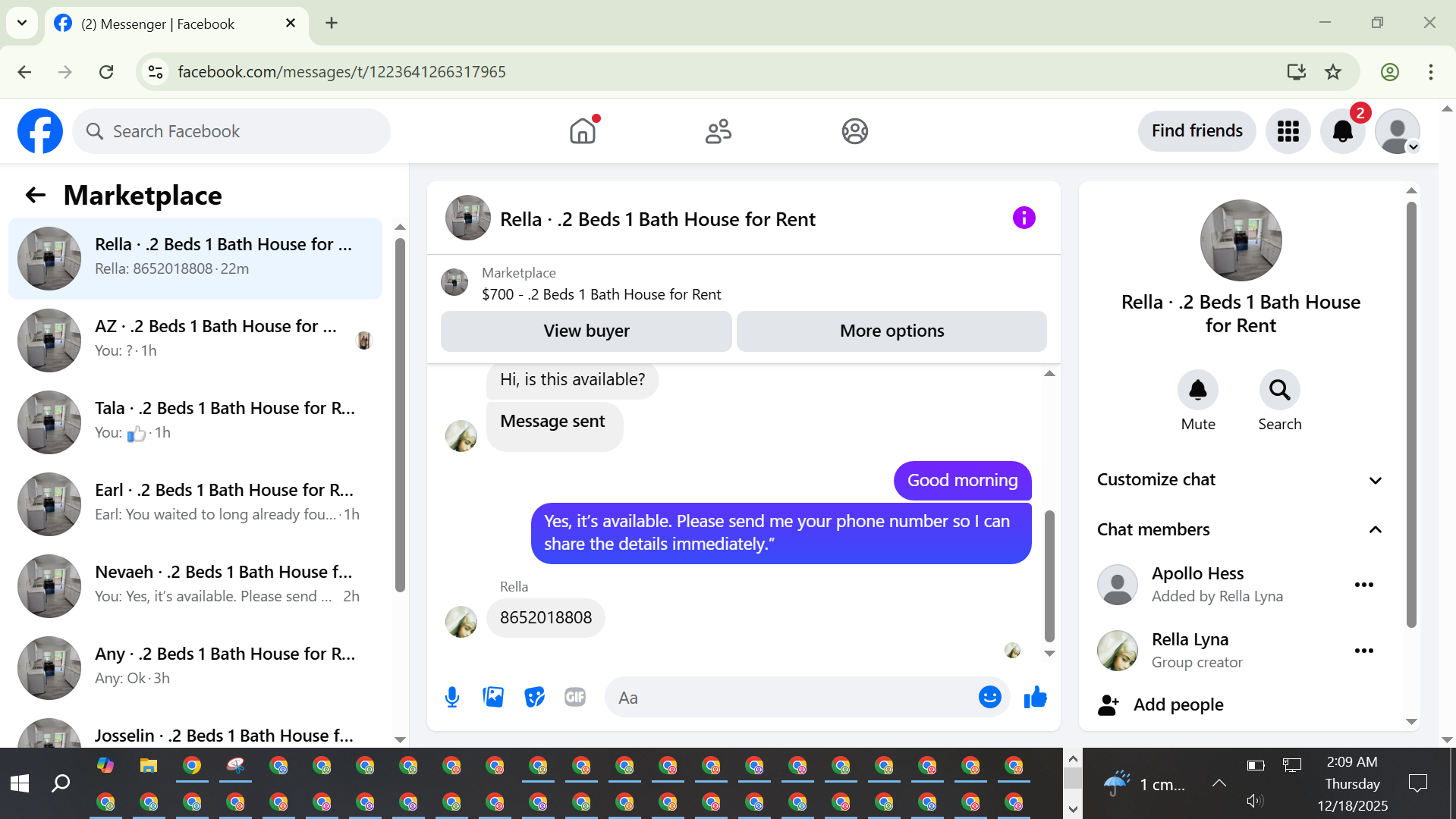
Task: Open Chrome profile icon
Action: click(1390, 72)
